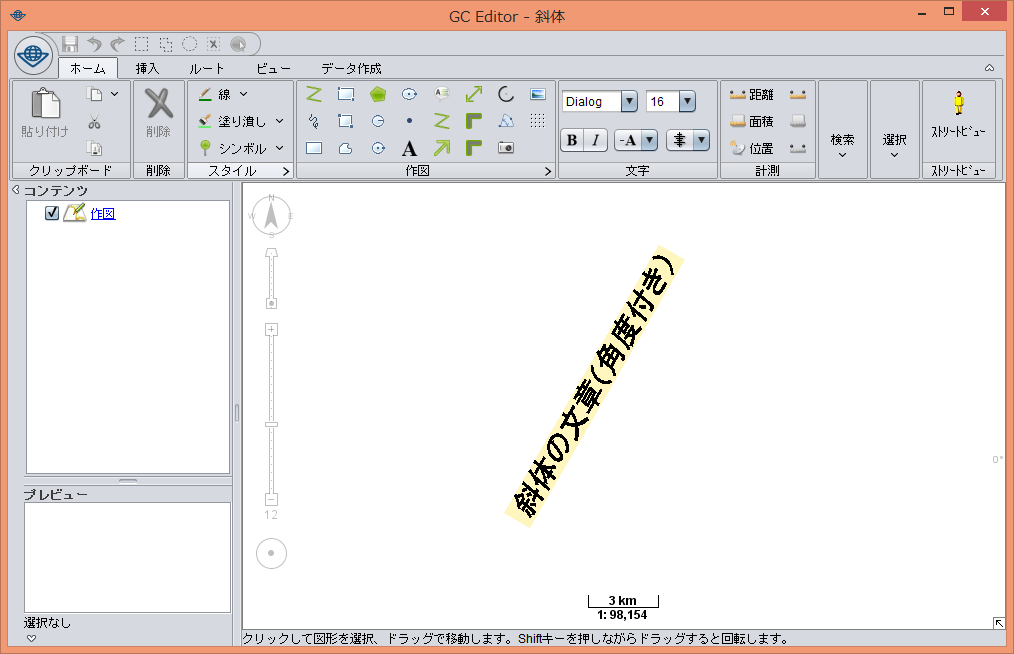The width and height of the screenshot is (1014, 654).
Task: Open the text alignment dropdown arrow
Action: [x=701, y=140]
